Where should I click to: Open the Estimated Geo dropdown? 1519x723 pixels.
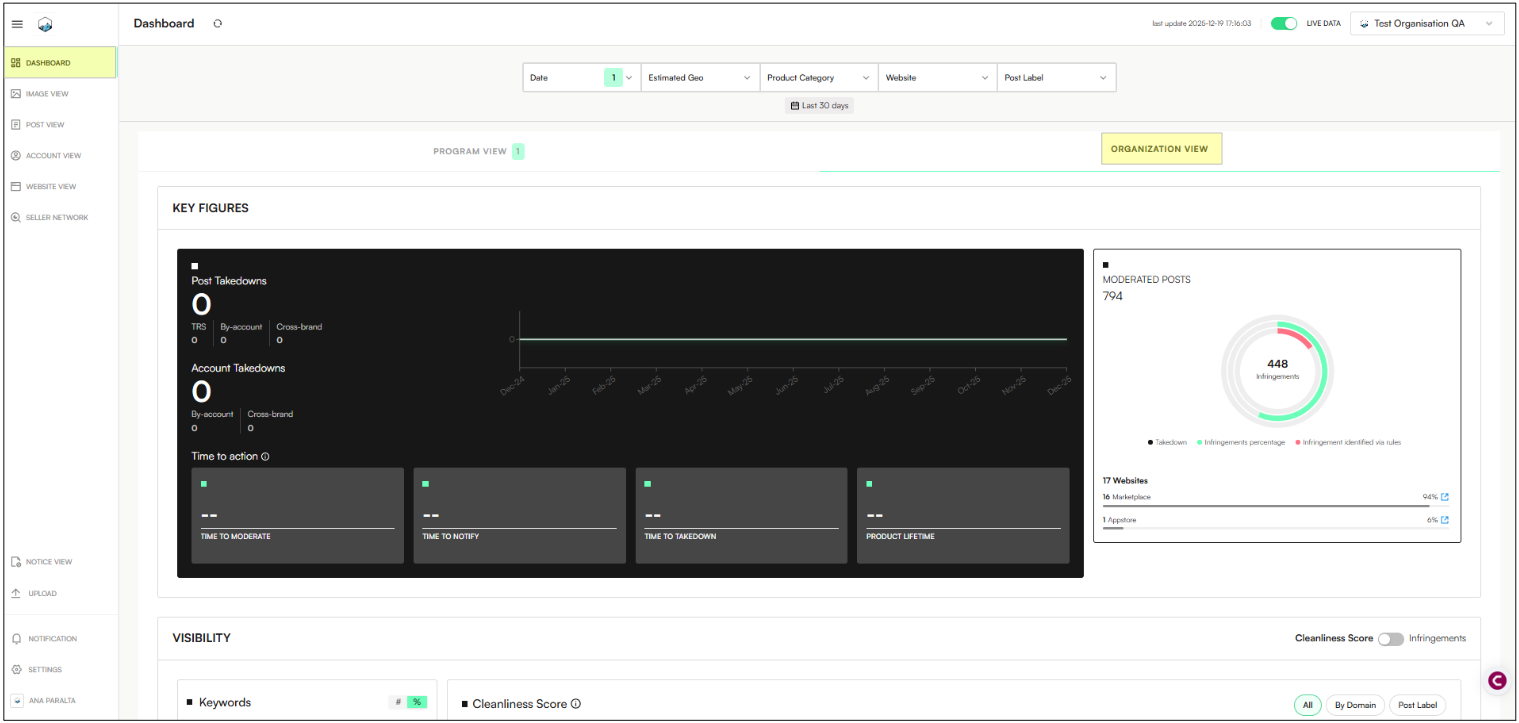click(700, 78)
